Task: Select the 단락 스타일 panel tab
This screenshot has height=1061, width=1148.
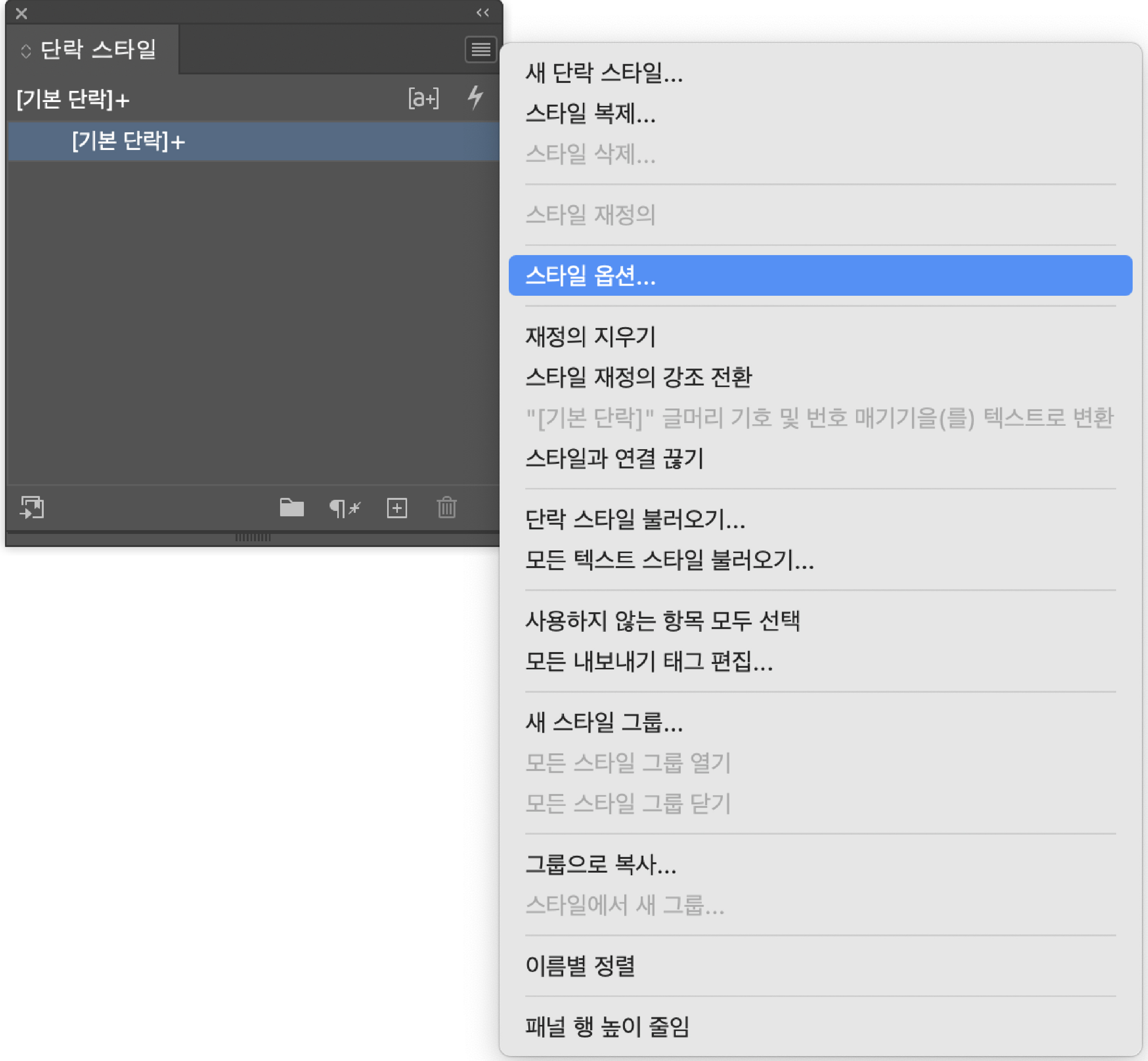Action: [97, 50]
